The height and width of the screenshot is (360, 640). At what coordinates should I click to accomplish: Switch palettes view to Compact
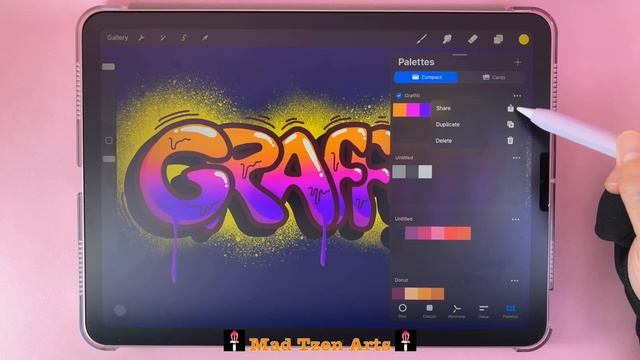(426, 77)
